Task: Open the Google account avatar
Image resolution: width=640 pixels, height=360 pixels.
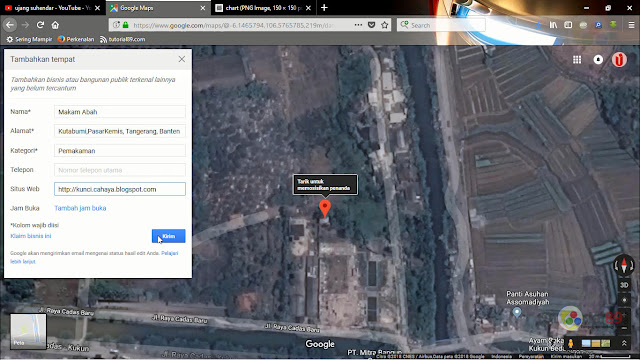Action: coord(619,60)
